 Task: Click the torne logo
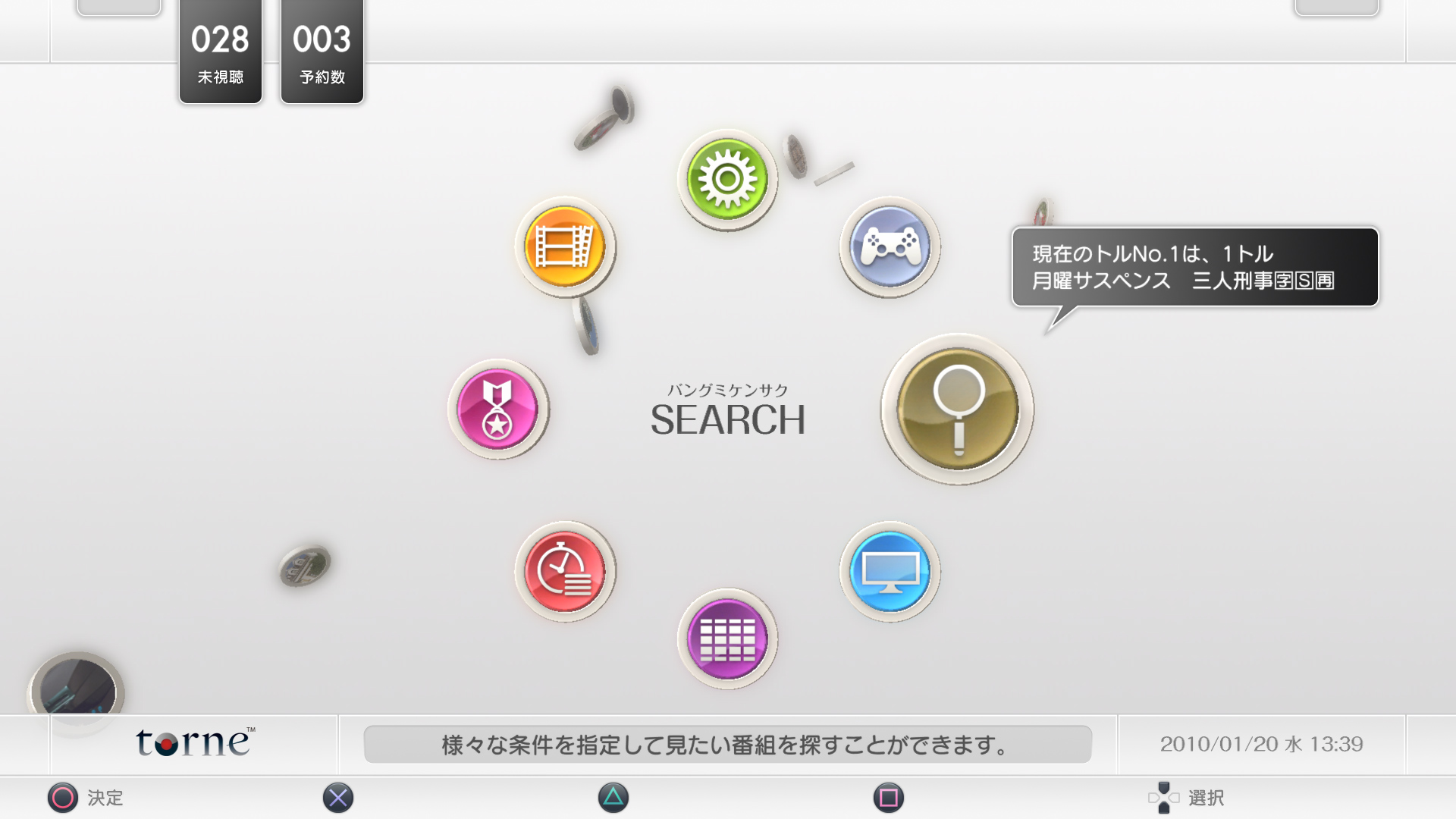pos(194,743)
